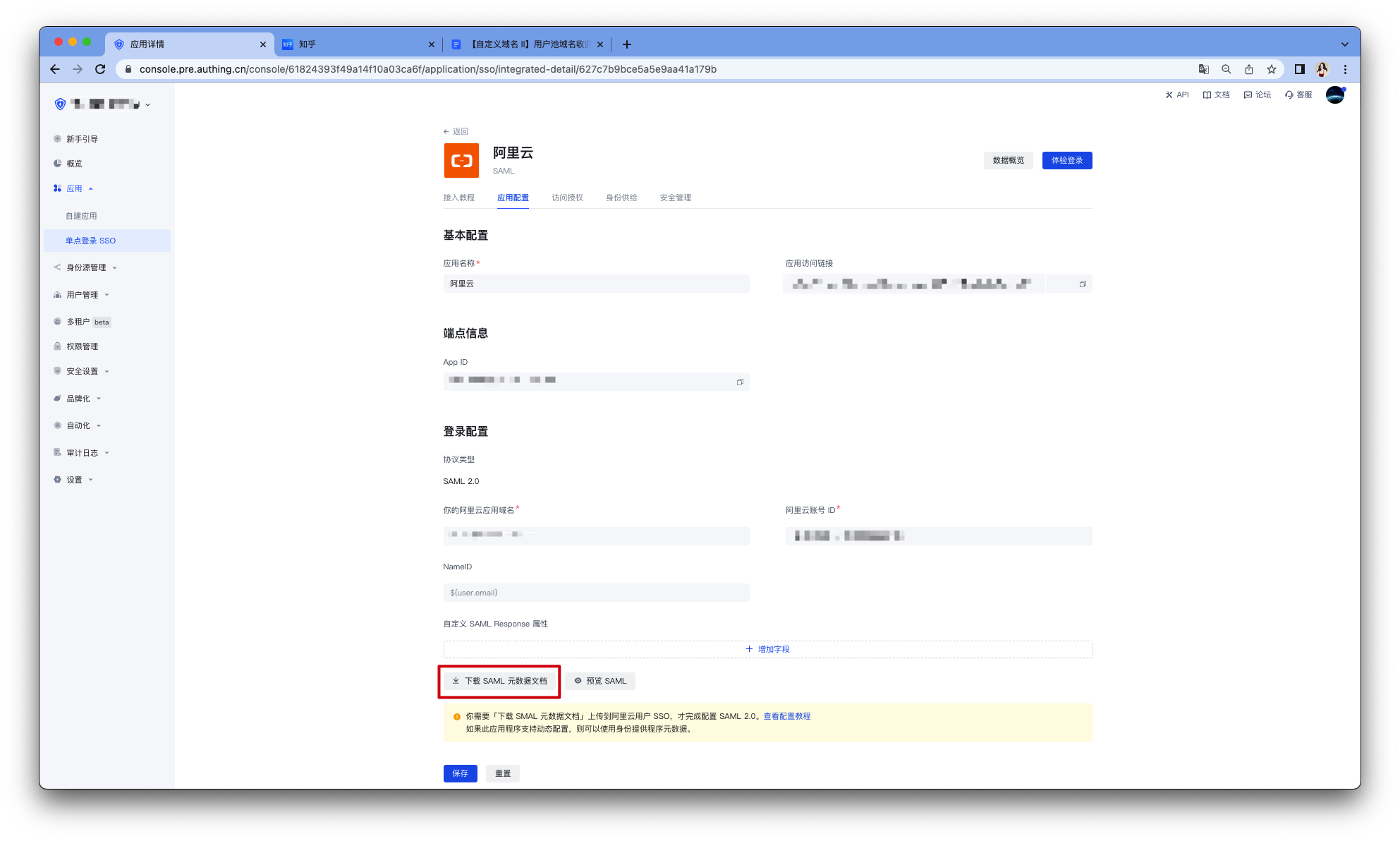This screenshot has width=1400, height=841.
Task: Click the NameID input field
Action: point(596,593)
